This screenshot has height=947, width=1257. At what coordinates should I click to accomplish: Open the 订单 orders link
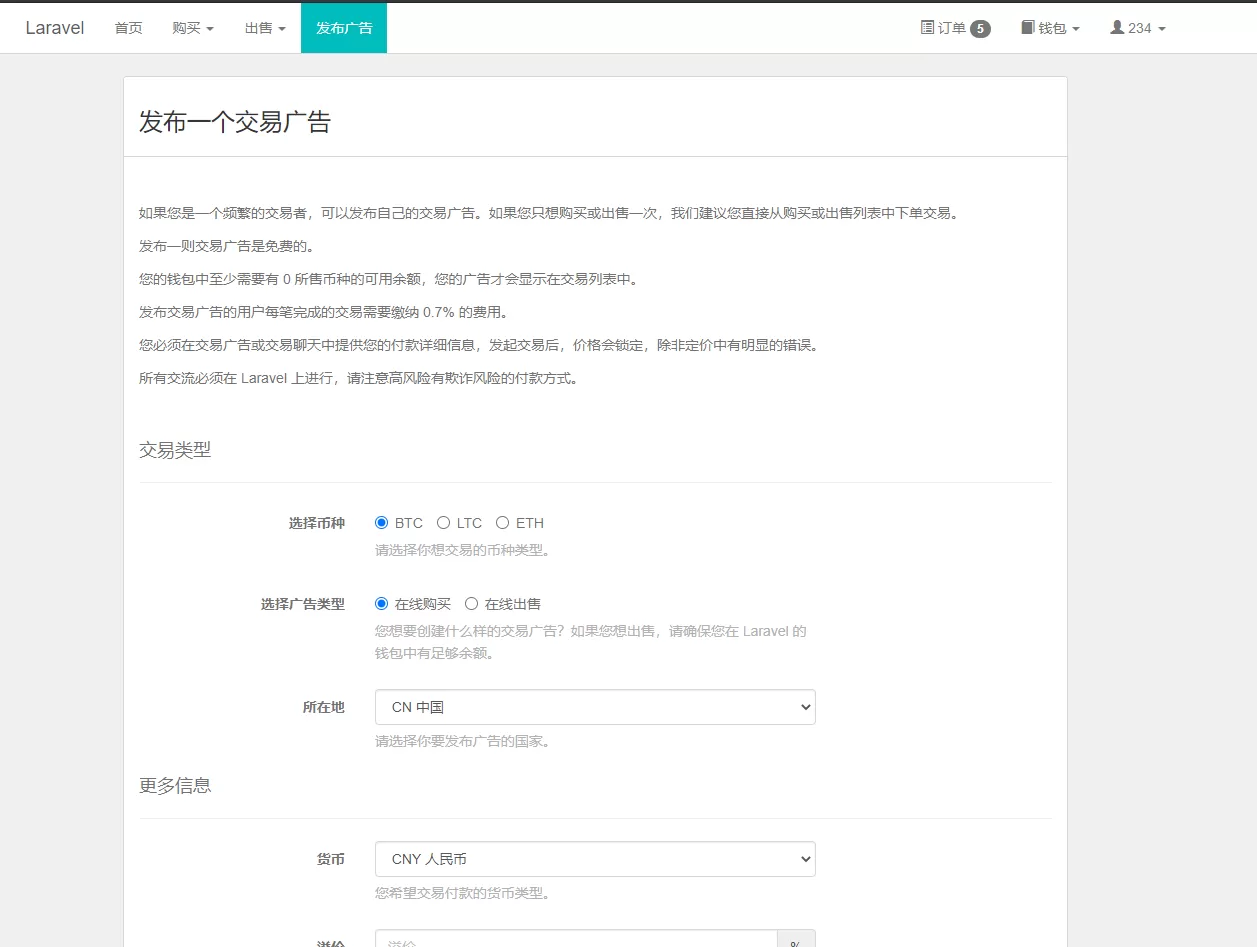pos(952,28)
